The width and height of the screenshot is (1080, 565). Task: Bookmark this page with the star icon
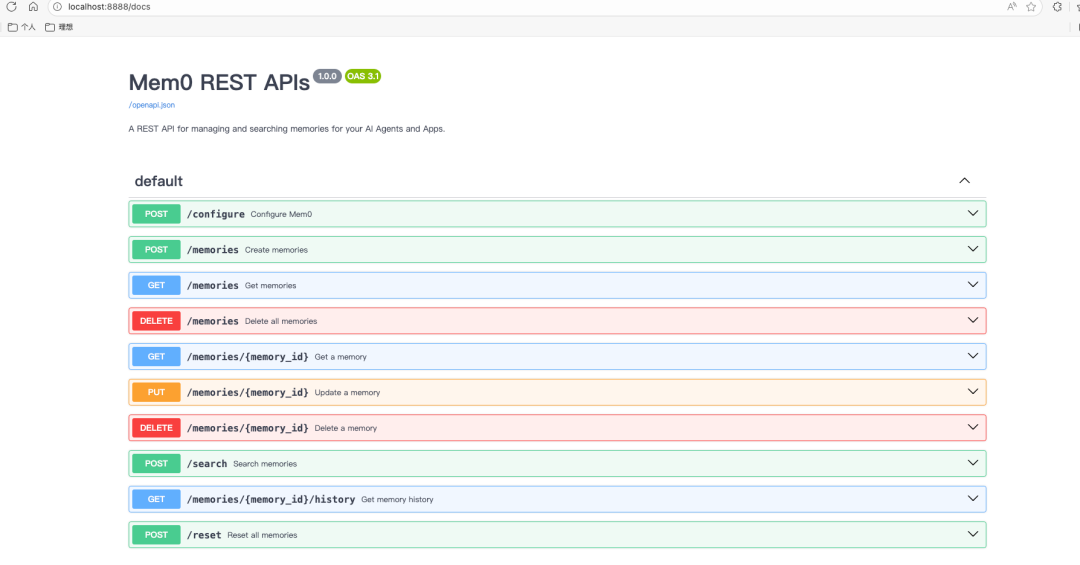(x=1031, y=7)
